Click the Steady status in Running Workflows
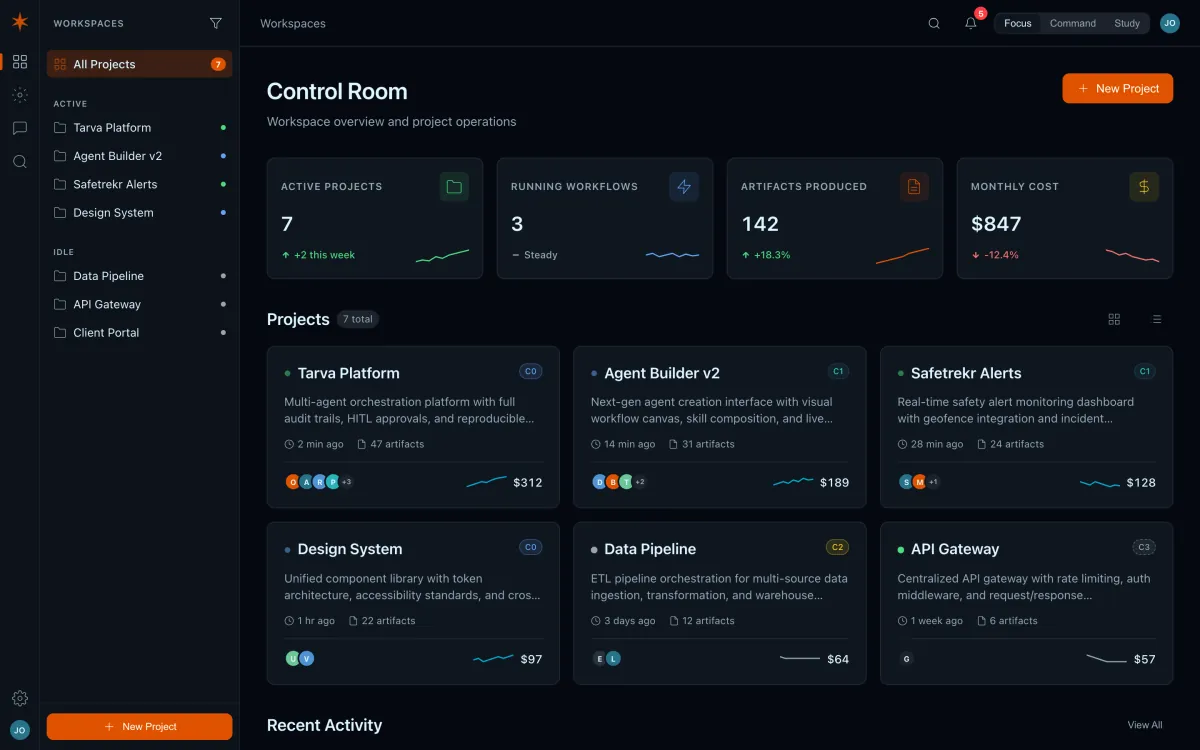1200x750 pixels. coord(540,255)
